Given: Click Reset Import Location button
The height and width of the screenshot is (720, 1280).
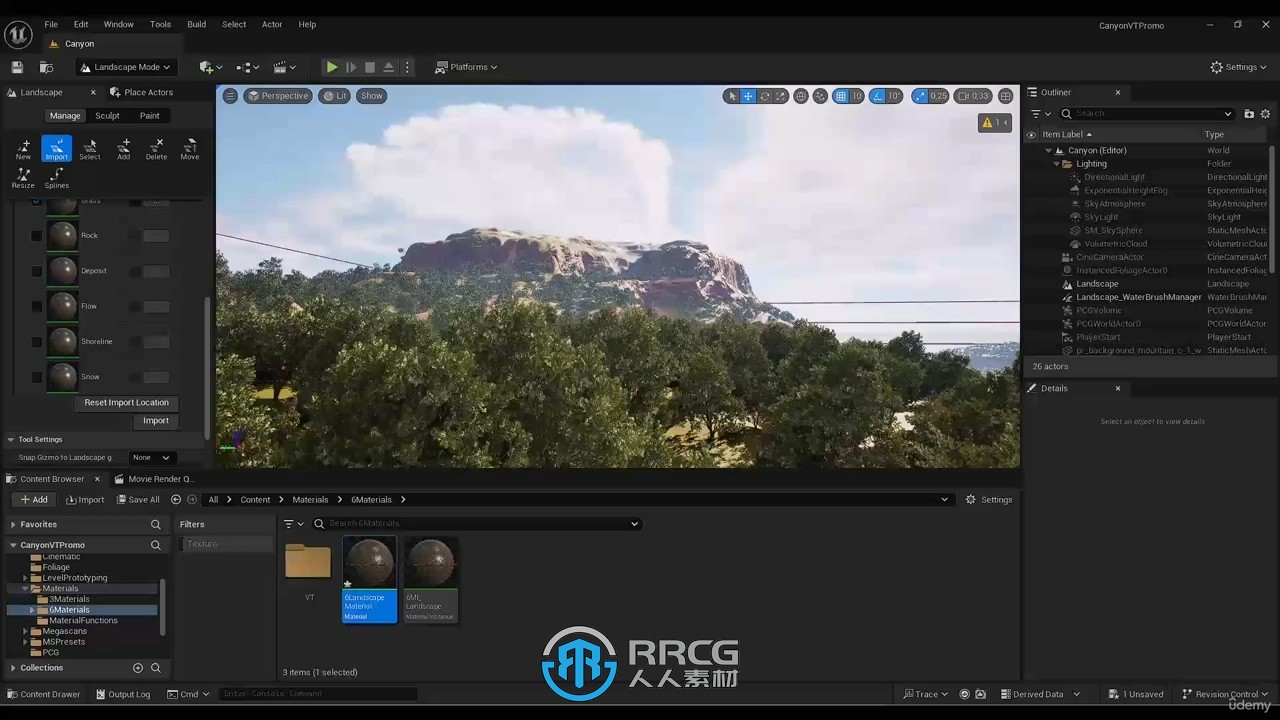Looking at the screenshot, I should [126, 403].
